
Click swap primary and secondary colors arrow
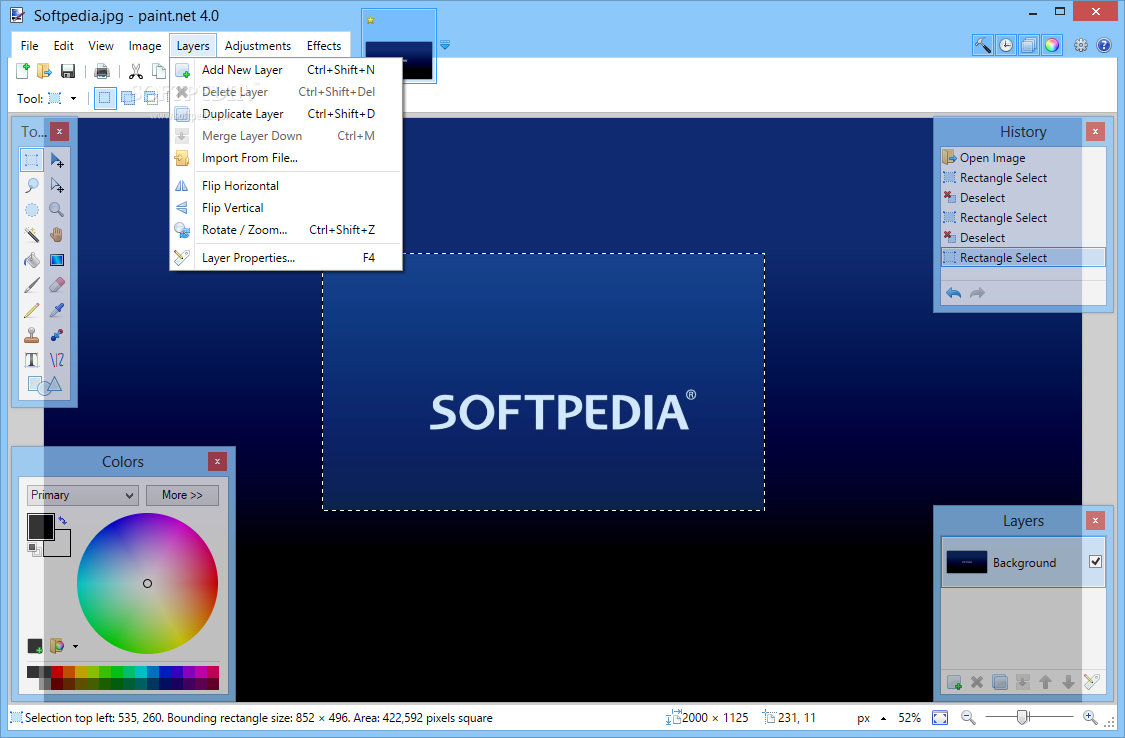tap(63, 520)
